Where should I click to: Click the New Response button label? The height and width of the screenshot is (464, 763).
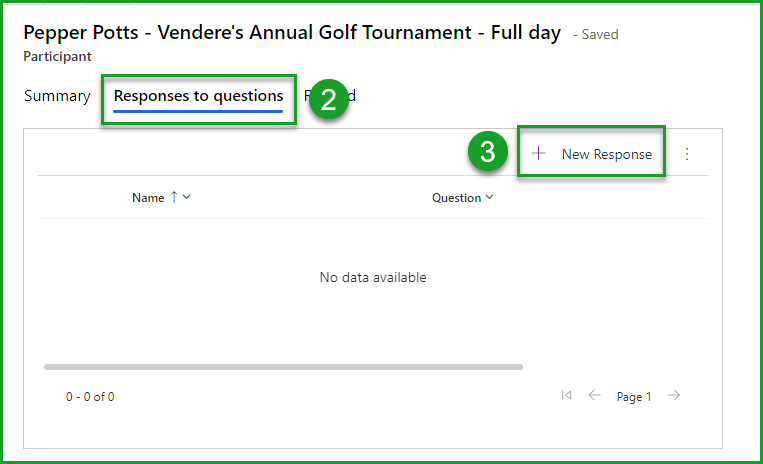coord(606,154)
